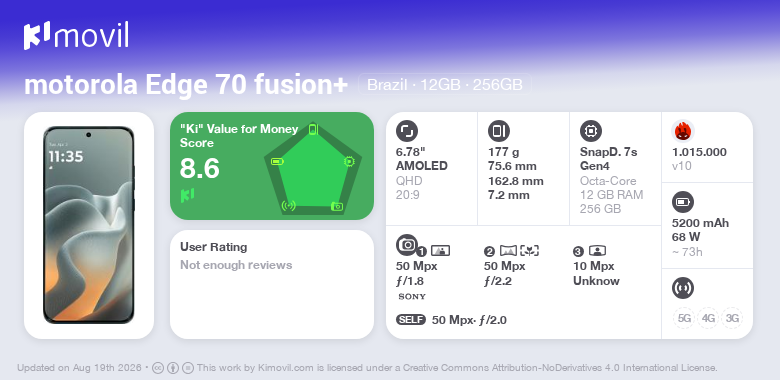
Task: Click the processor chip icon
Action: tap(590, 131)
